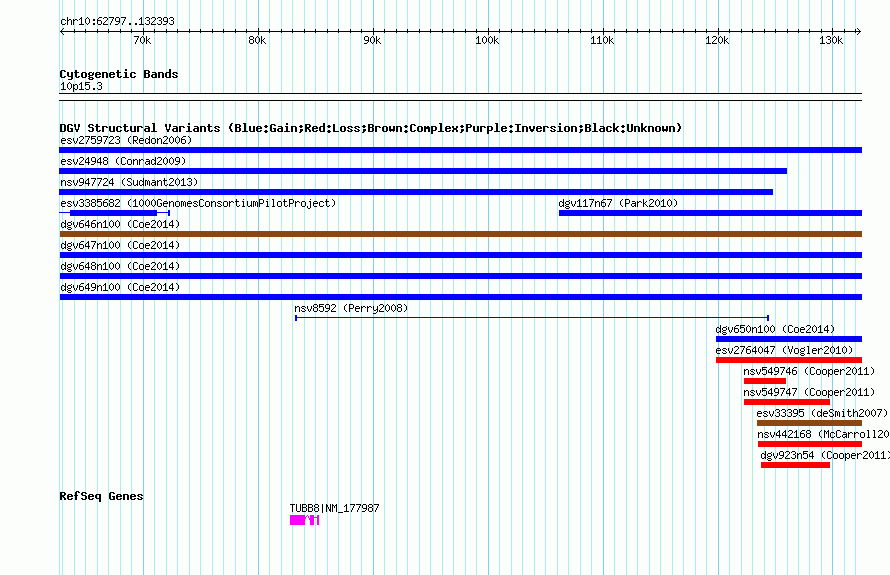The image size is (890, 575).
Task: Click the dgv647n100 blue gain bar
Action: (460, 255)
